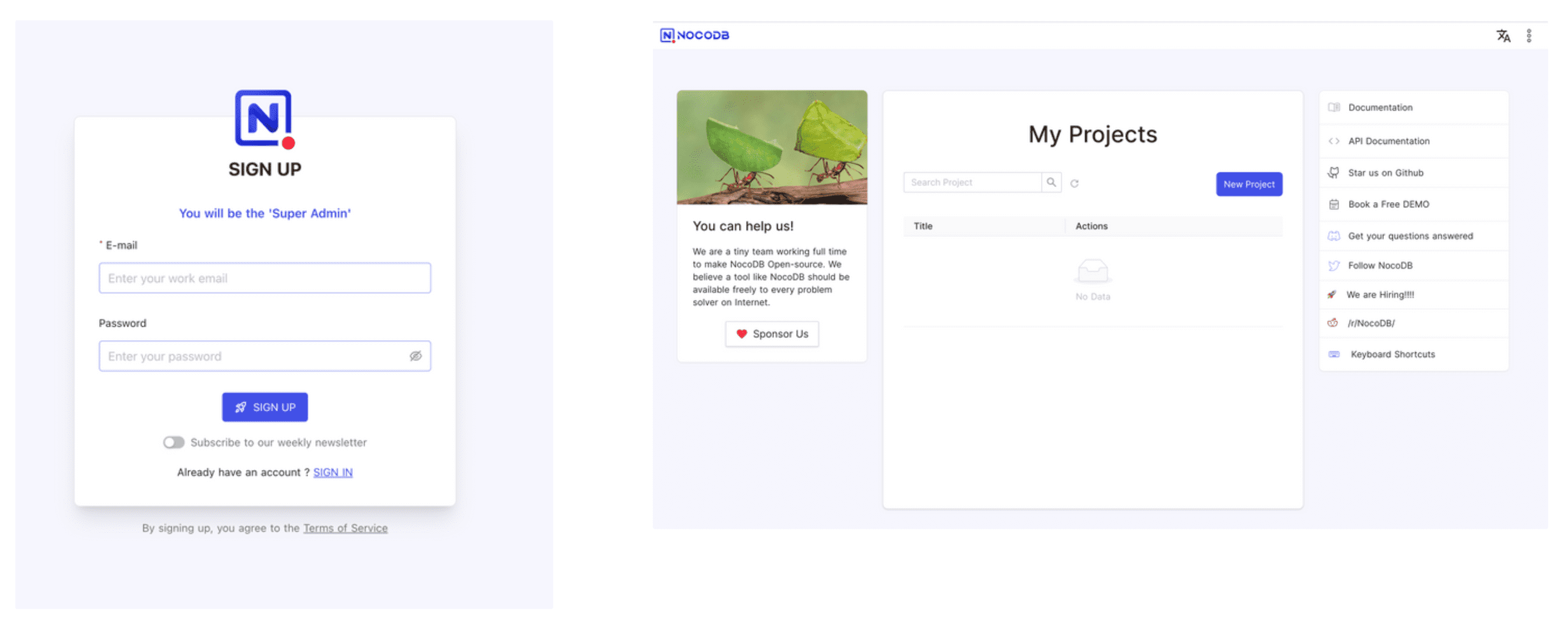The width and height of the screenshot is (1568, 629).
Task: Click the language translation icon
Action: [x=1502, y=36]
